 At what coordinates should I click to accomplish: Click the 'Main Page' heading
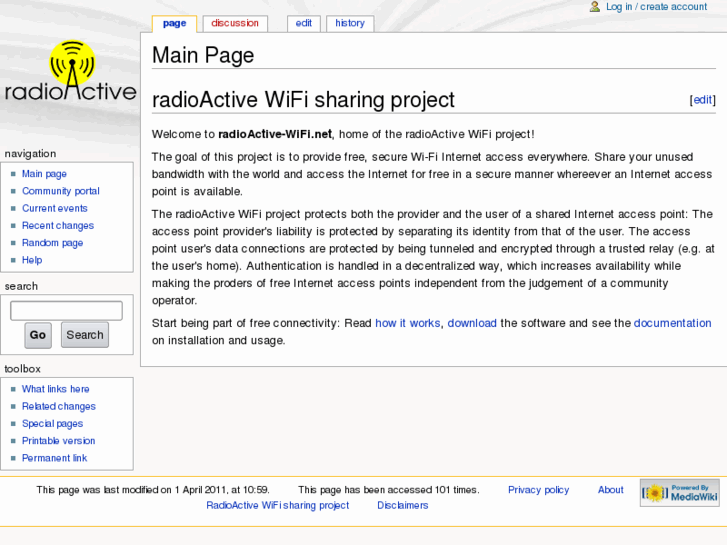(x=203, y=55)
